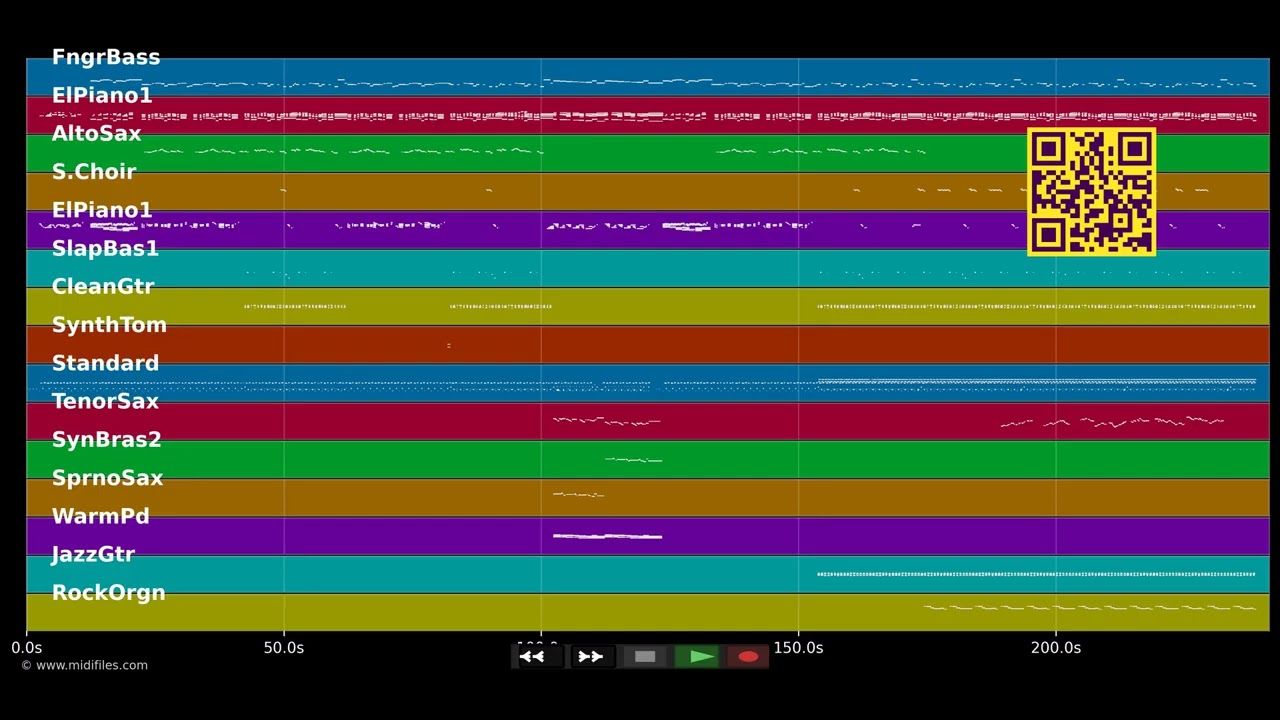
Task: Click the SprnoSax notes in the orange lane
Action: tap(578, 494)
